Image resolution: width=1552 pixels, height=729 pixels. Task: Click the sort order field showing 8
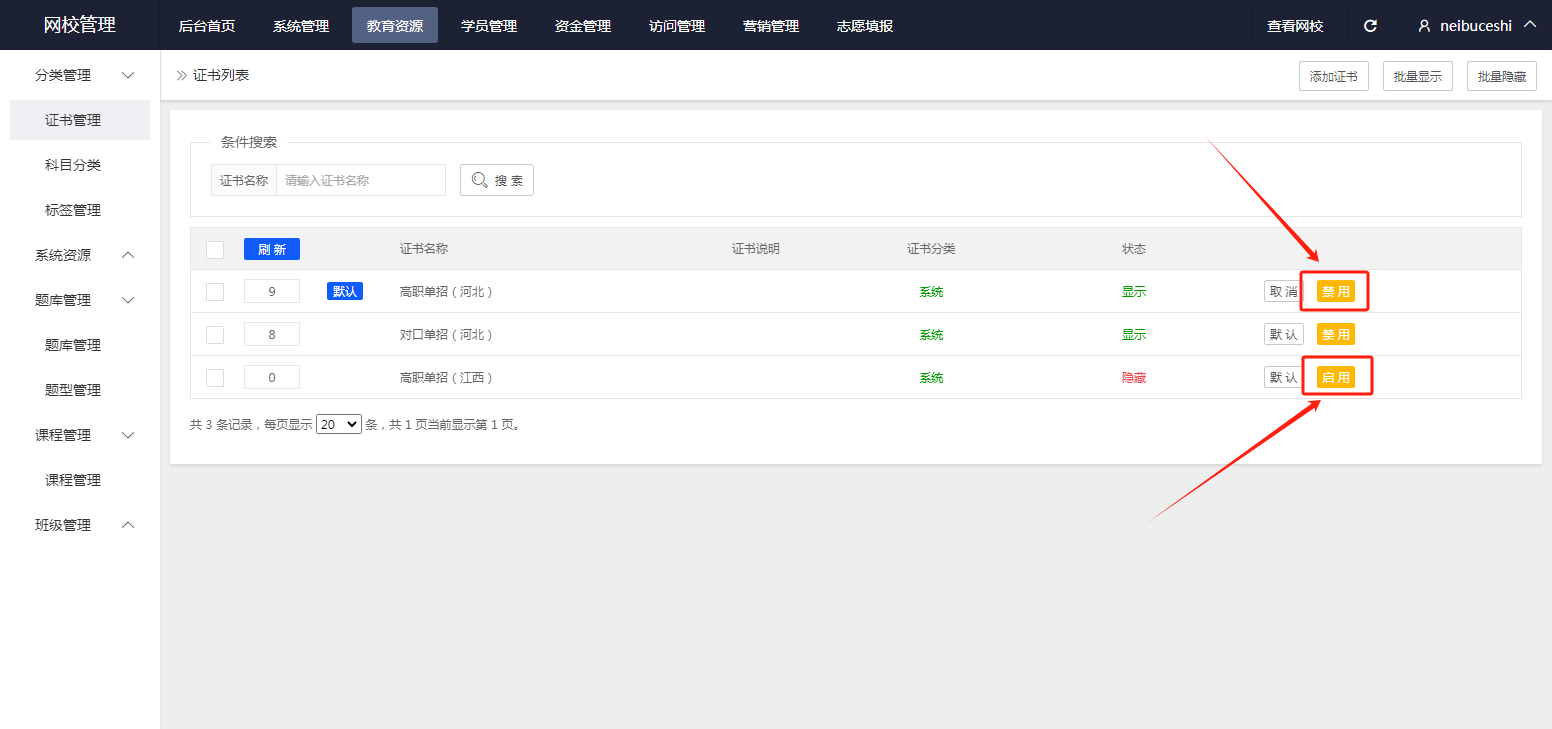coord(272,335)
